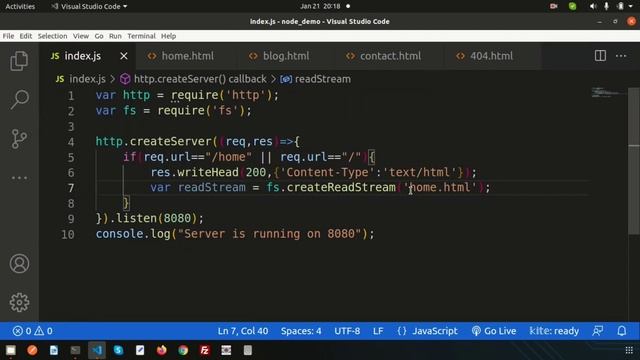Image resolution: width=640 pixels, height=360 pixels.
Task: Close the index.js tab
Action: [124, 56]
